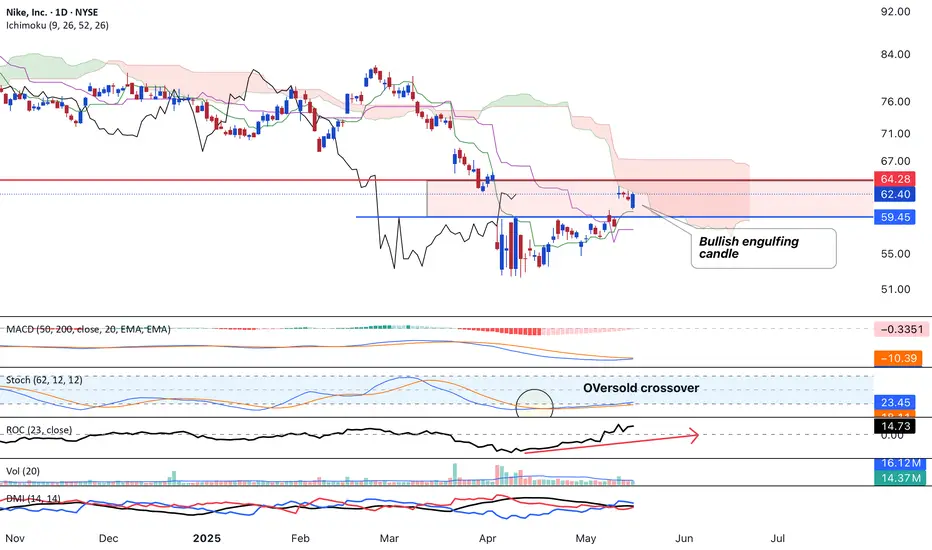Image resolution: width=932 pixels, height=550 pixels.
Task: Click the blue 62.40 current price label
Action: coord(895,194)
